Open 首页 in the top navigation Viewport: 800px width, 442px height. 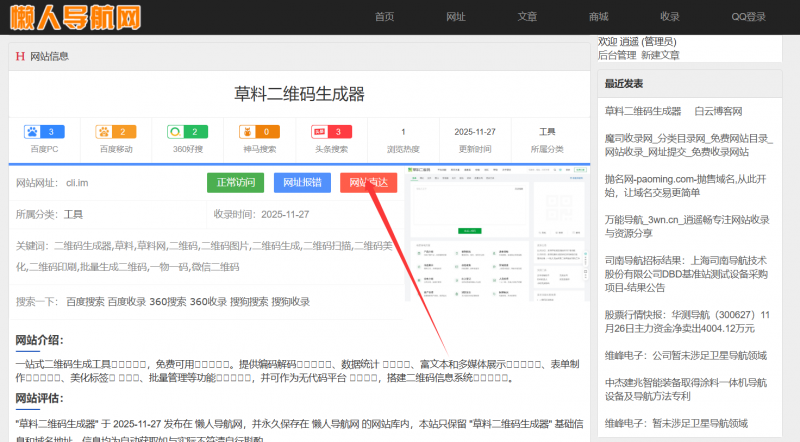coord(384,17)
